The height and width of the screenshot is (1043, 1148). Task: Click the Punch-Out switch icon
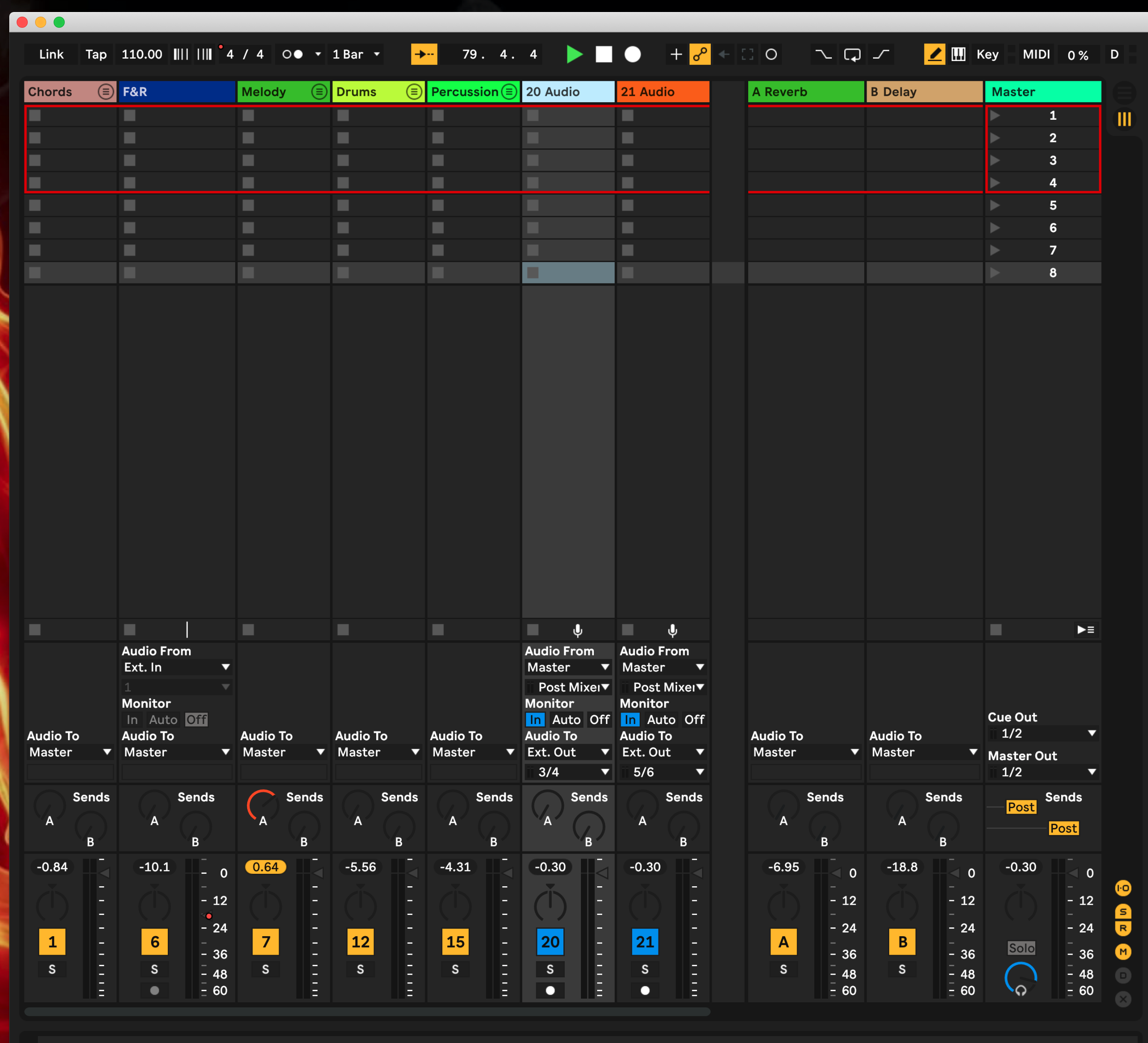click(881, 55)
